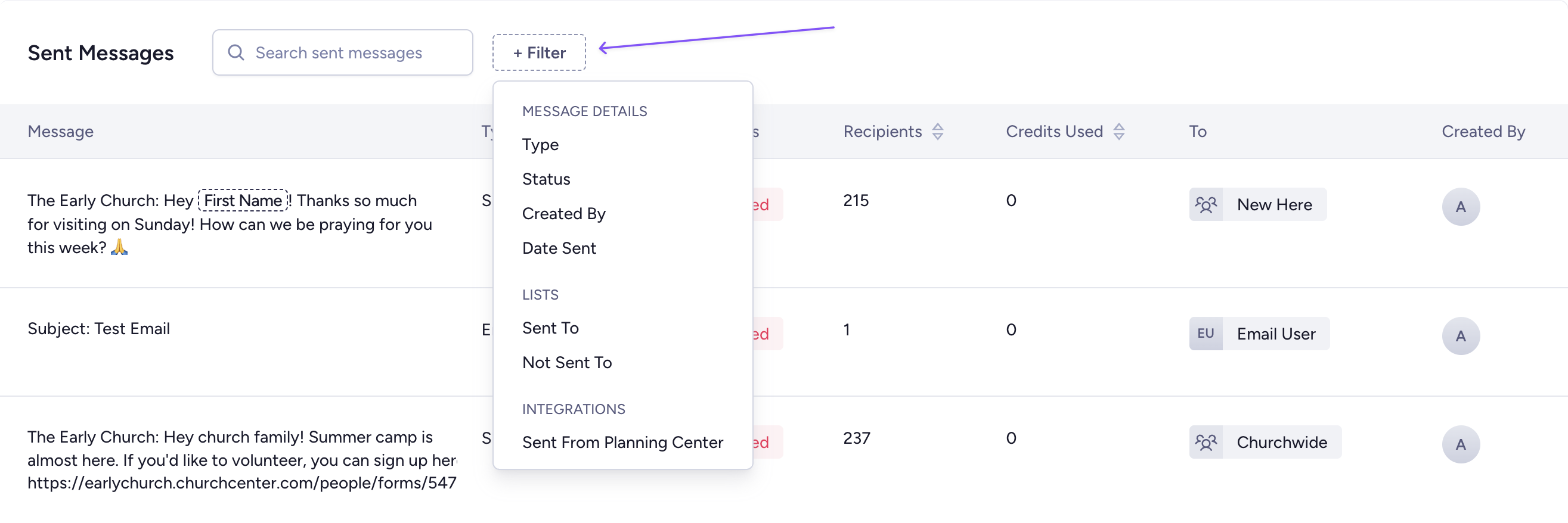Click the search magnifier icon
The width and height of the screenshot is (1568, 523).
coord(235,53)
